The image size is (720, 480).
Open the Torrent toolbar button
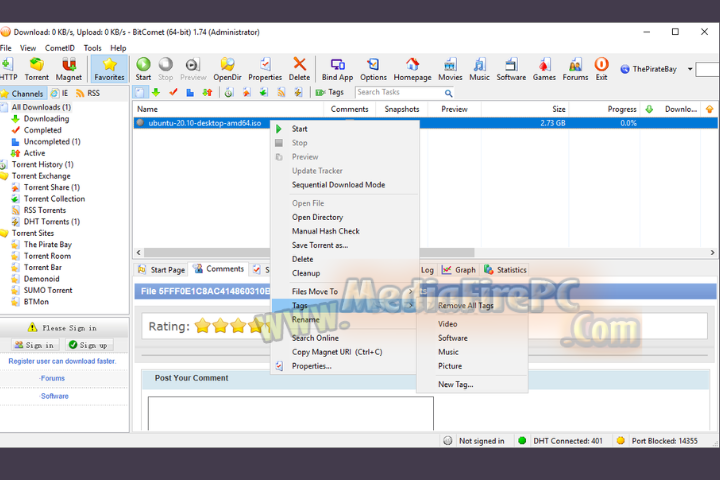[36, 69]
